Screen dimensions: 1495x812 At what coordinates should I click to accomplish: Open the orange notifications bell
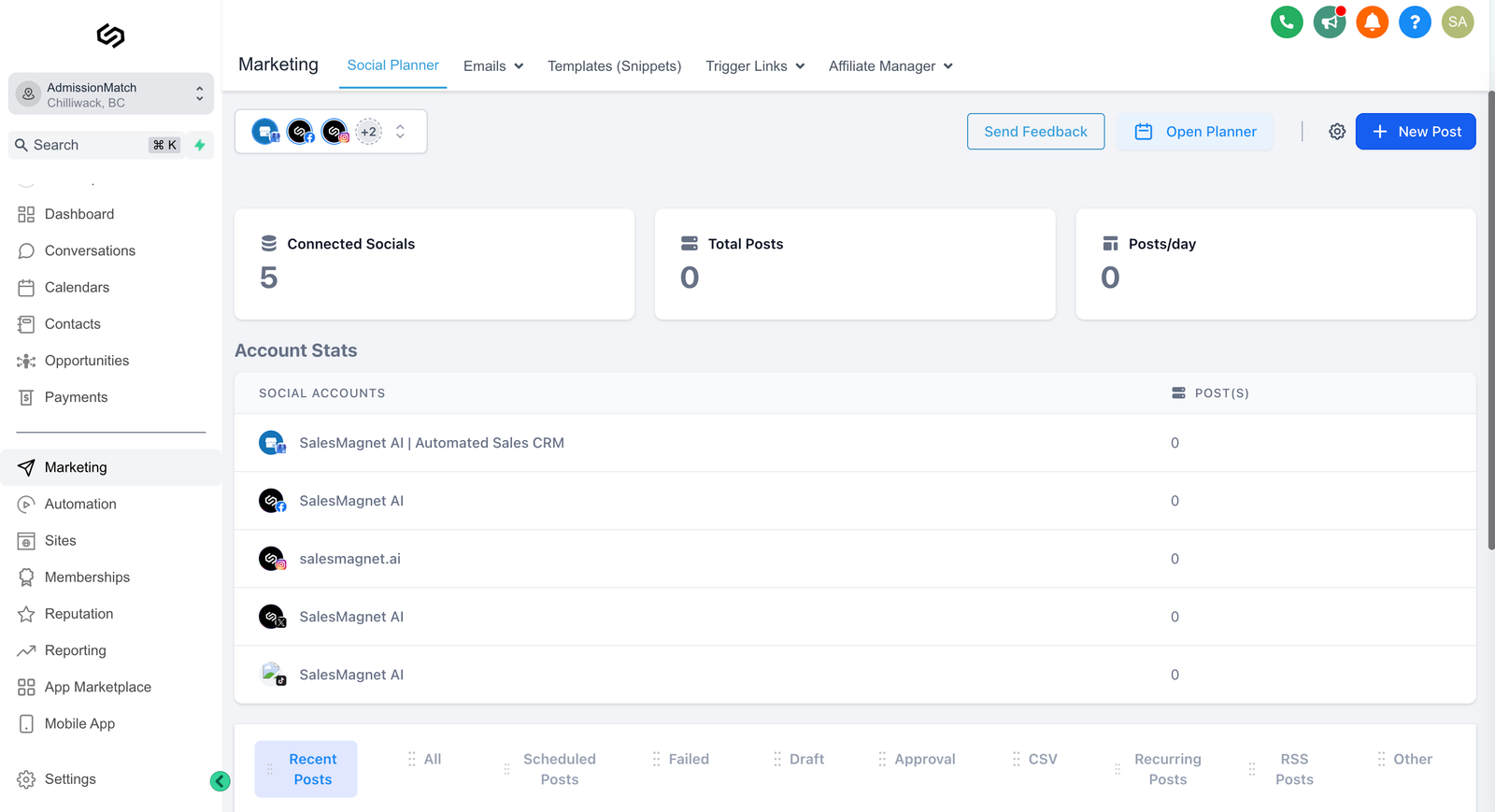pyautogui.click(x=1372, y=22)
